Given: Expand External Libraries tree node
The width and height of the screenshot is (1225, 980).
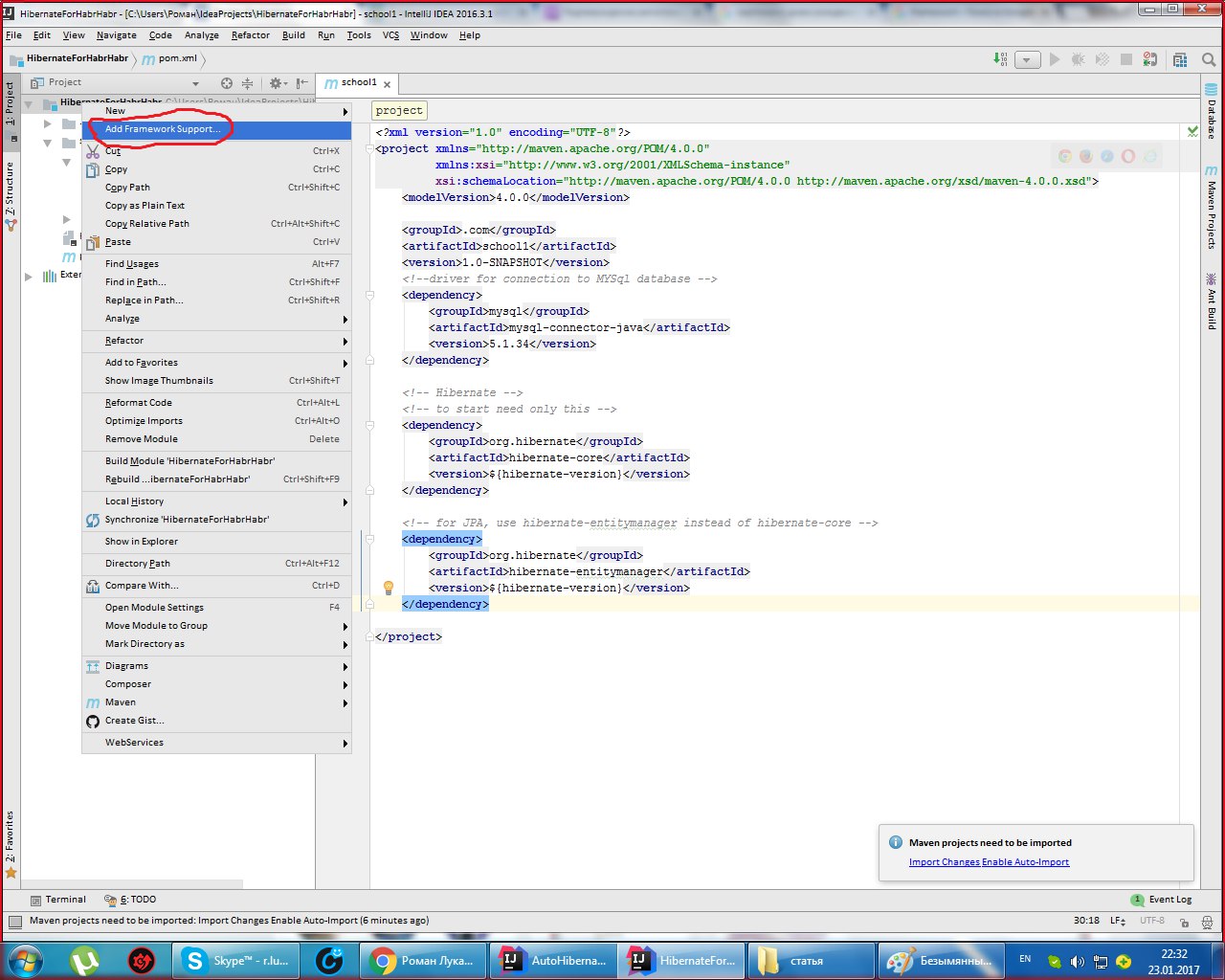Looking at the screenshot, I should click(x=29, y=276).
